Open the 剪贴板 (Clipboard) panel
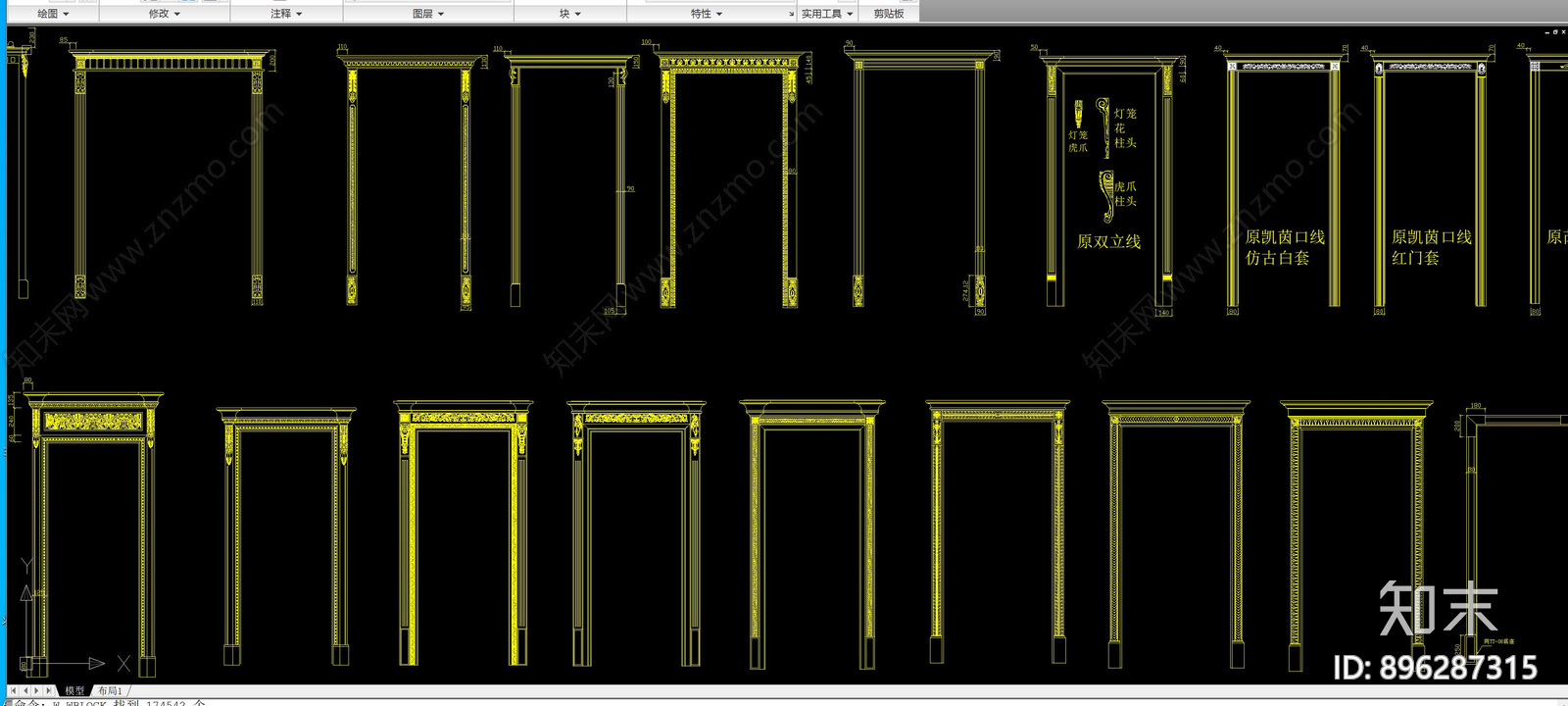The width and height of the screenshot is (1568, 706). tap(889, 14)
